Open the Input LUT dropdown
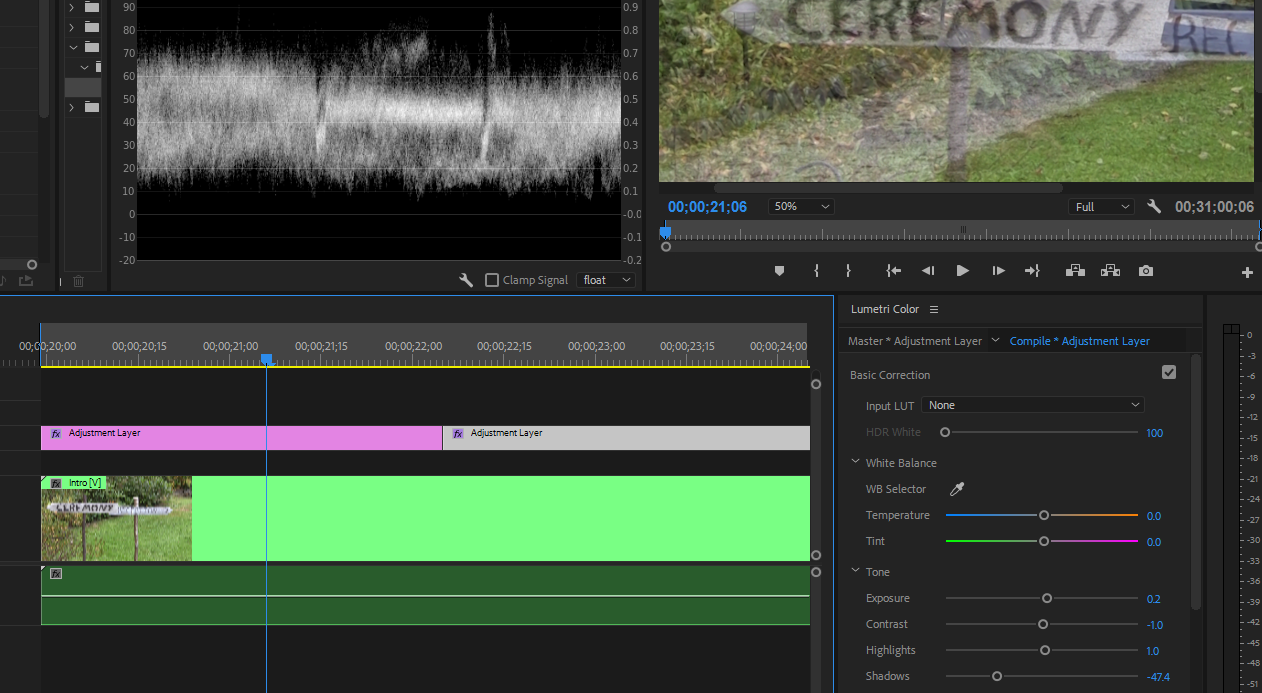The height and width of the screenshot is (693, 1262). [x=1033, y=405]
